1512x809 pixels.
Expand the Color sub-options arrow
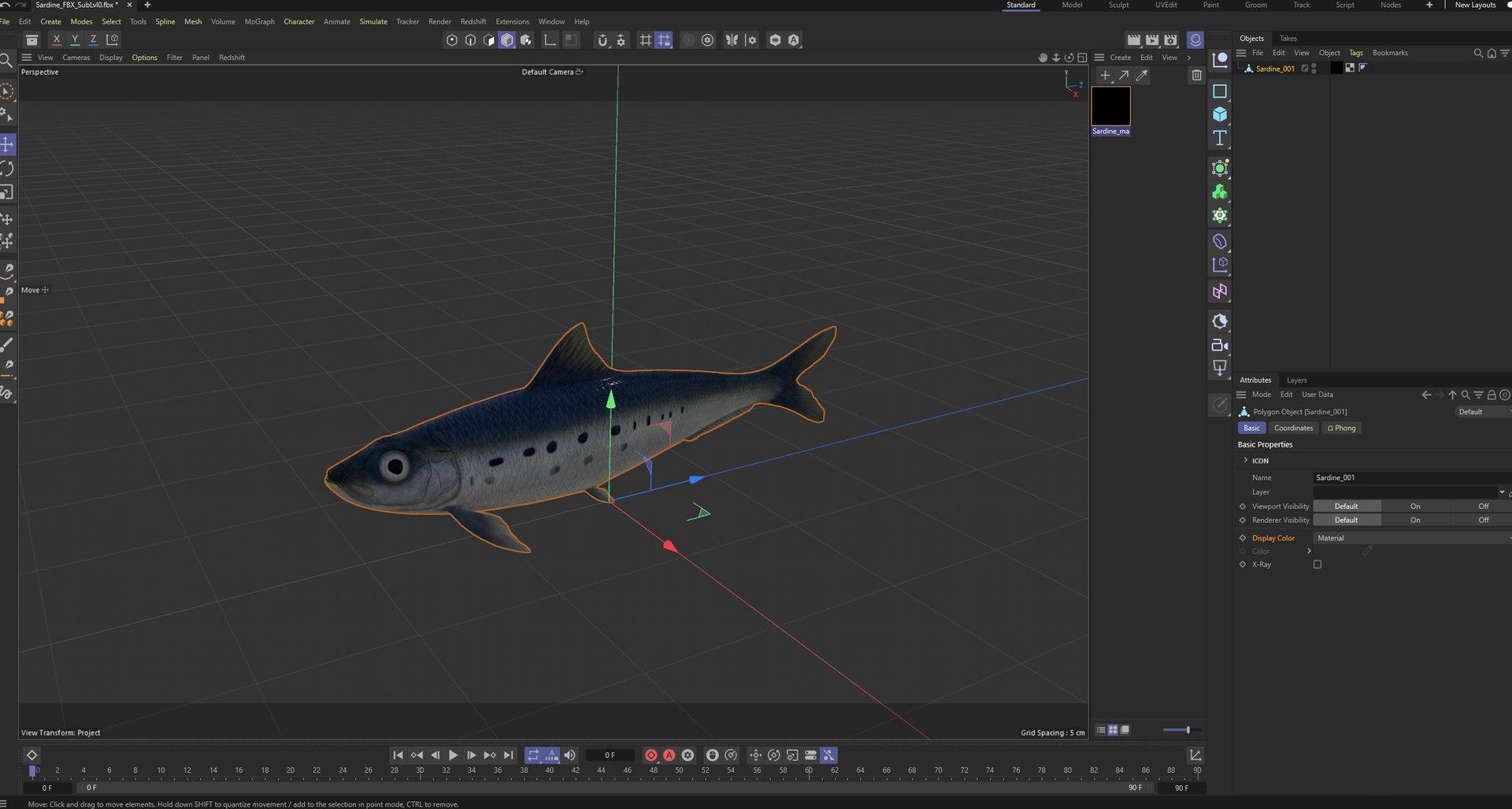click(x=1309, y=551)
